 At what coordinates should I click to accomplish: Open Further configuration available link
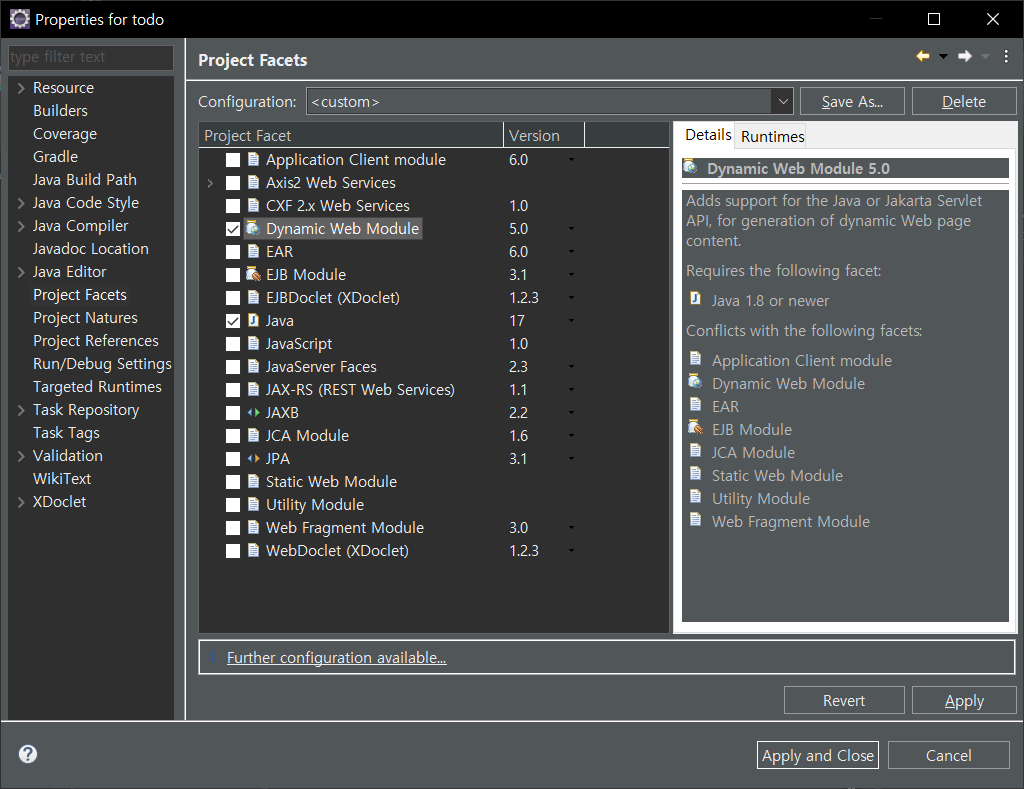[x=336, y=657]
